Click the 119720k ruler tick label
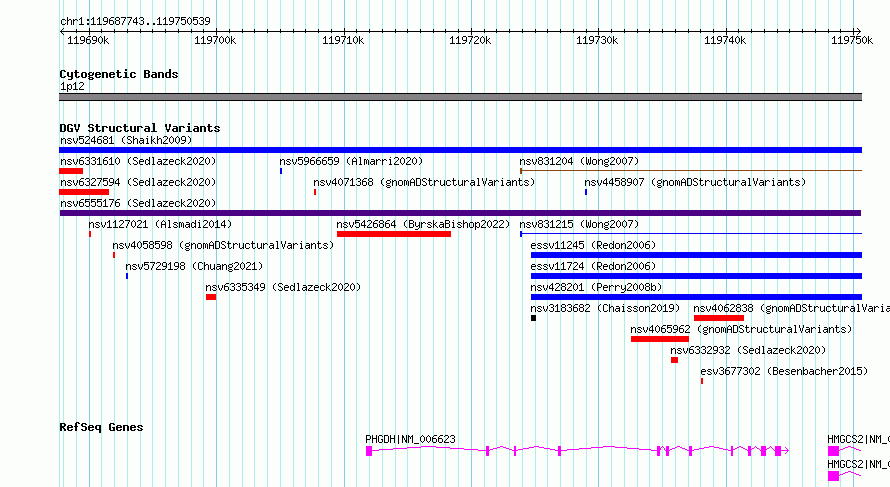Viewport: 890px width, 487px height. click(470, 40)
